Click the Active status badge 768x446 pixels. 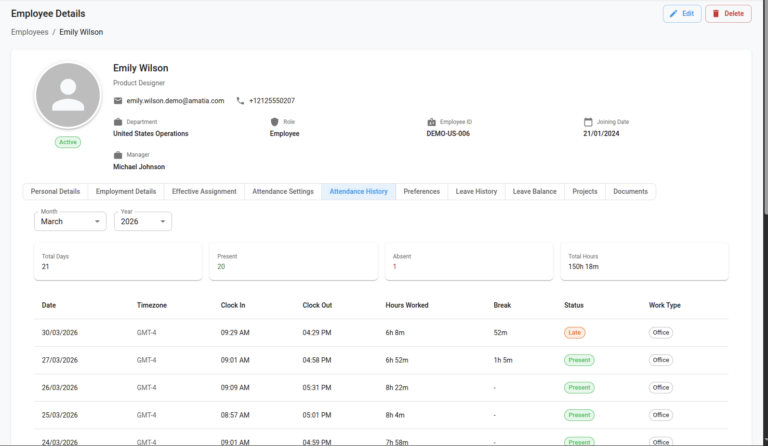click(x=68, y=142)
